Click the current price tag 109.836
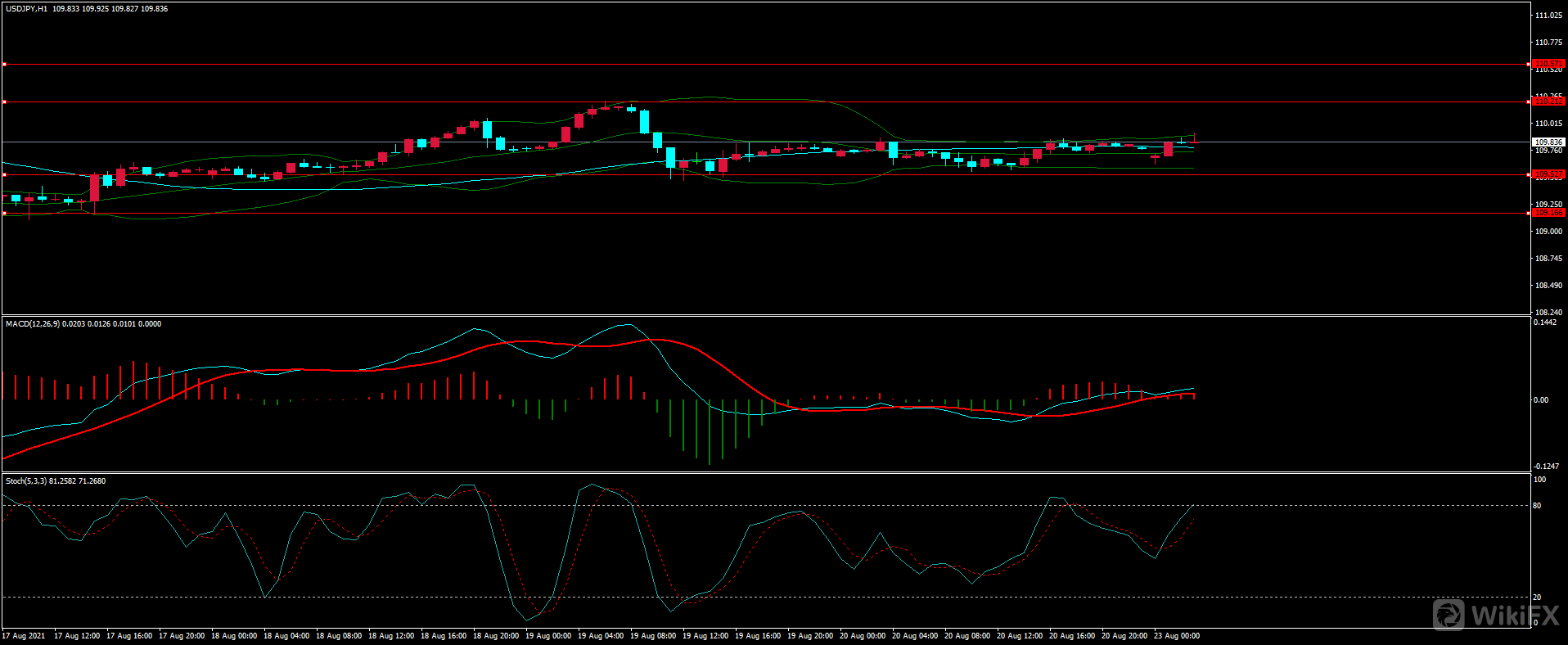This screenshot has height=645, width=1568. (1548, 142)
